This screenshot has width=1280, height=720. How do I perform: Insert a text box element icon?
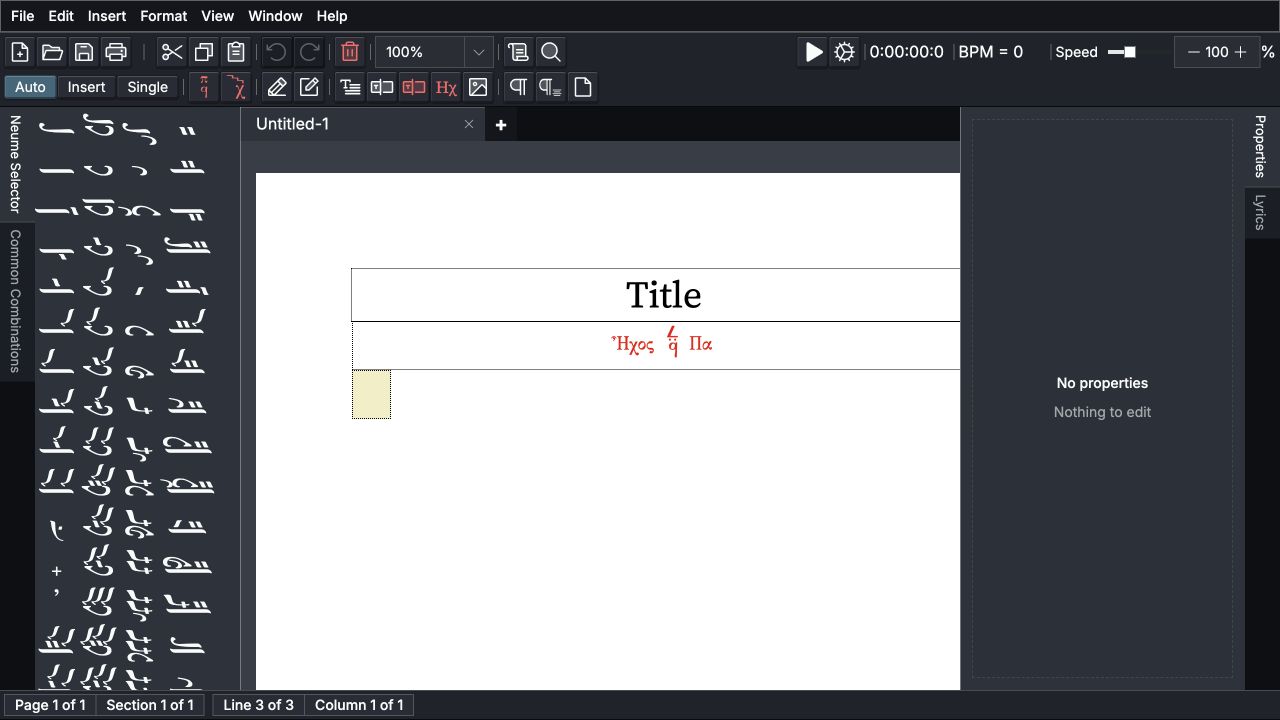tap(382, 87)
